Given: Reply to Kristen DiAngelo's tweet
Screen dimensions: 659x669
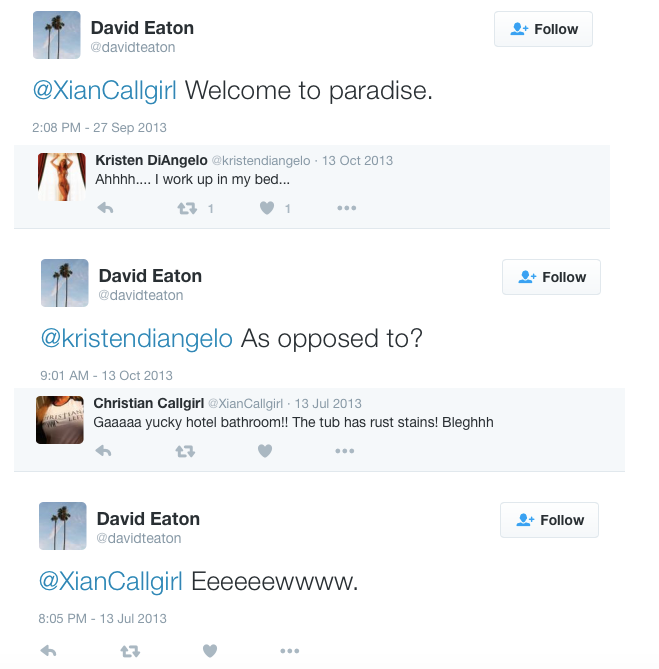Looking at the screenshot, I should [105, 208].
